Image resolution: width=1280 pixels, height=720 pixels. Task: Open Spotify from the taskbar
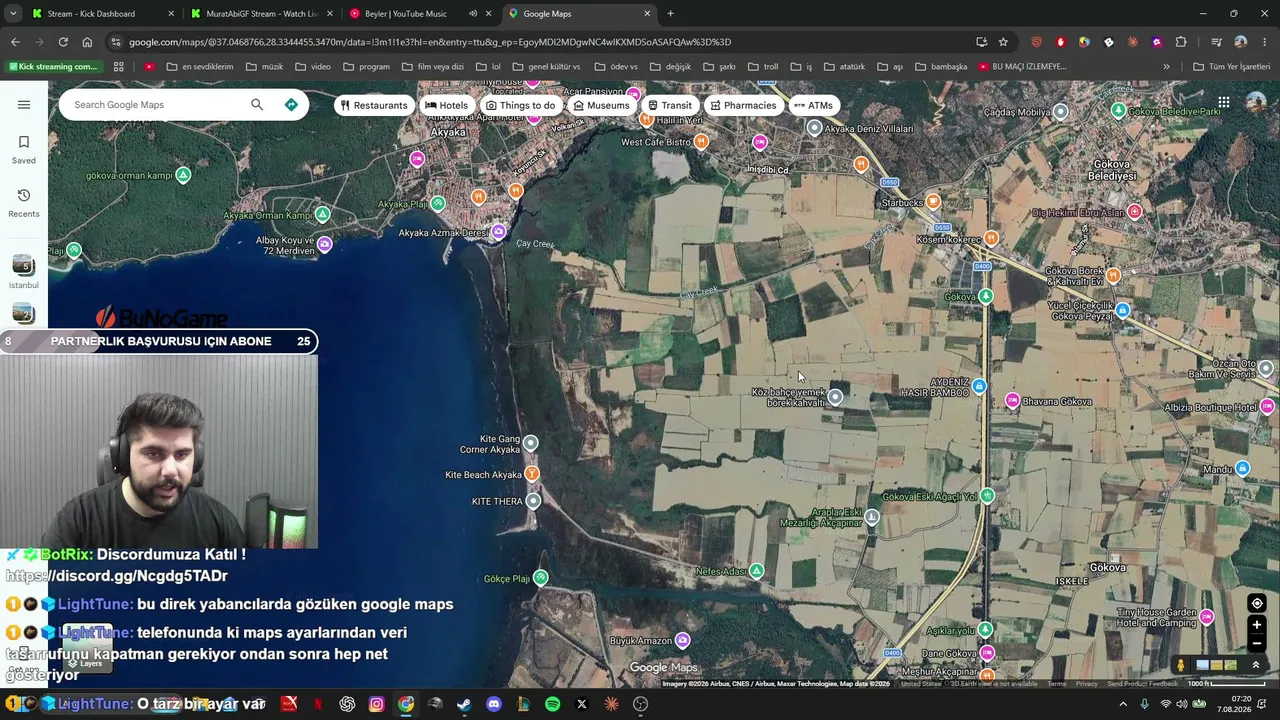tap(552, 704)
